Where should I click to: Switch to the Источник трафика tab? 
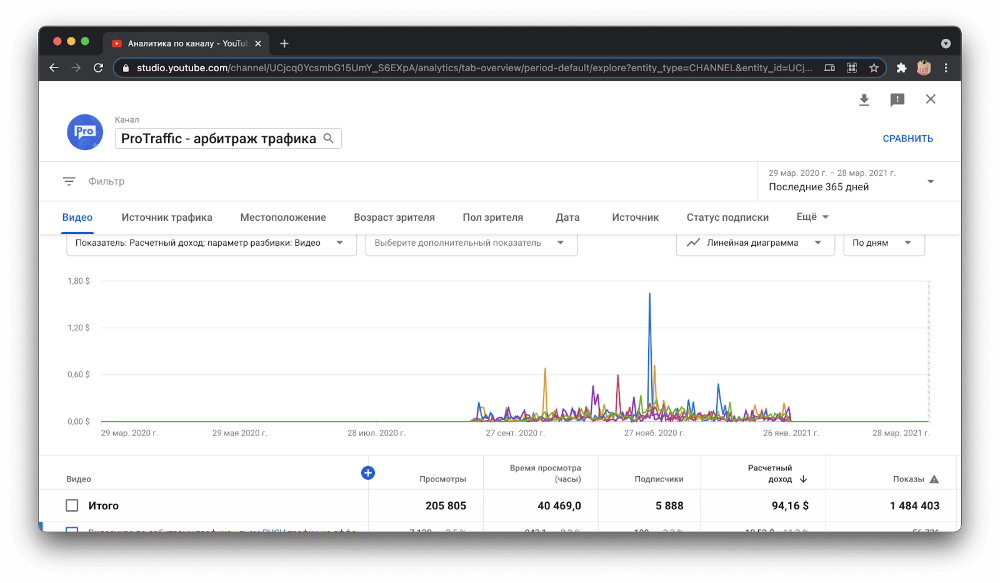pyautogui.click(x=167, y=217)
